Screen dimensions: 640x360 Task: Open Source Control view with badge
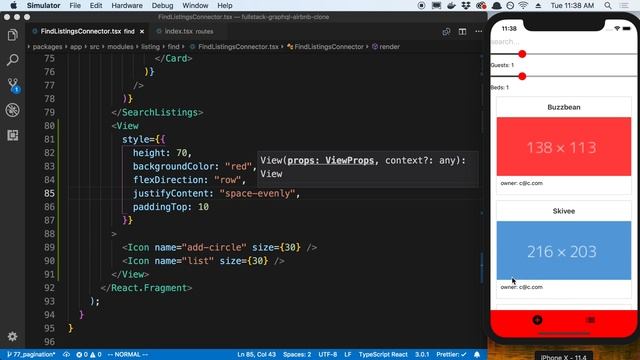13,85
